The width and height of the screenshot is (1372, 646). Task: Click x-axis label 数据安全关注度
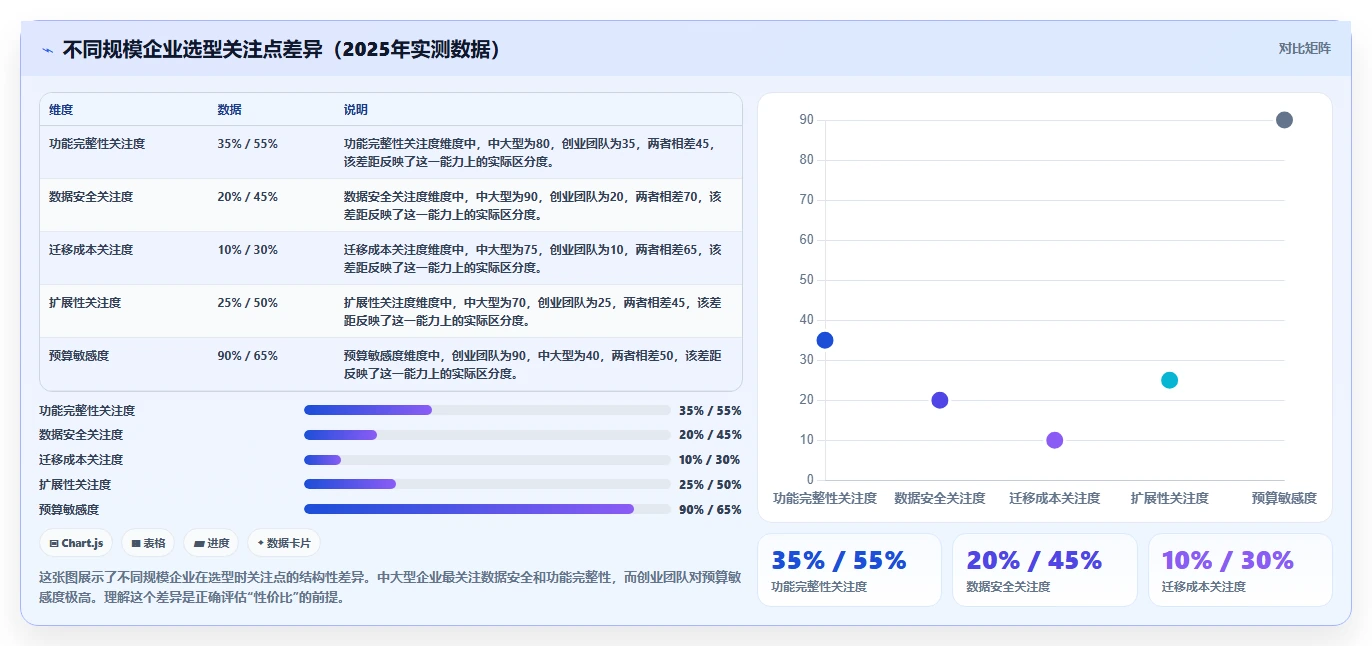pyautogui.click(x=940, y=498)
